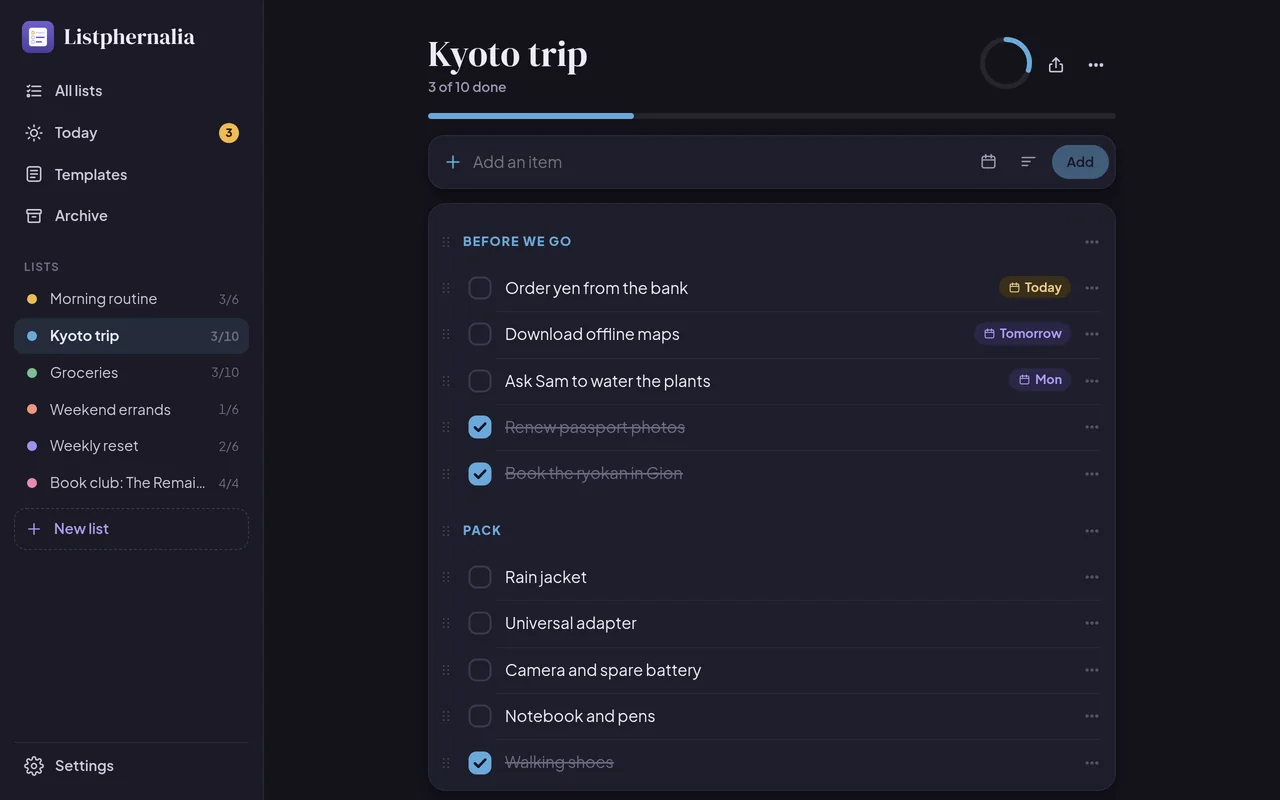Viewport: 1280px width, 800px height.
Task: Click the plus icon beside Add an item
Action: (453, 162)
